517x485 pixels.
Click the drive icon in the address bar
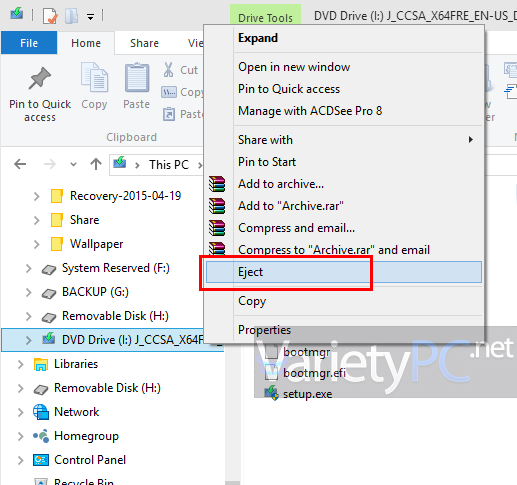point(120,162)
